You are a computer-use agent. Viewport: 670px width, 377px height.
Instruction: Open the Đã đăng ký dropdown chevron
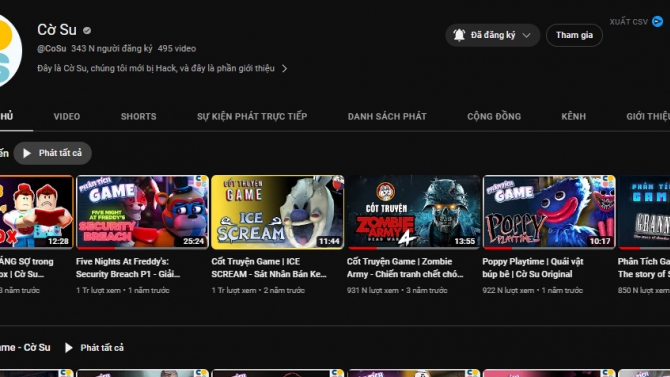[526, 35]
